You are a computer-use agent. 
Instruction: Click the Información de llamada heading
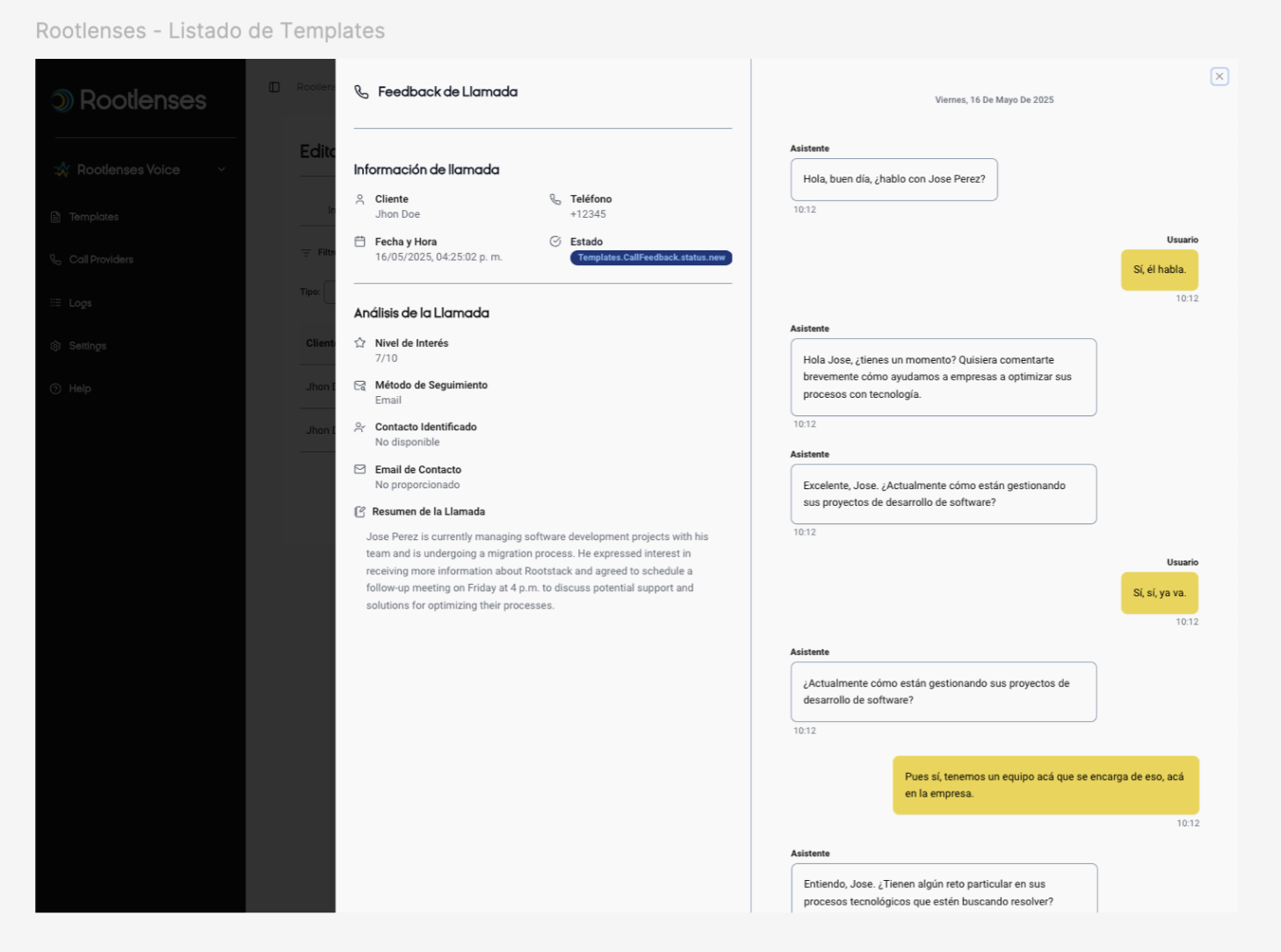[x=426, y=169]
